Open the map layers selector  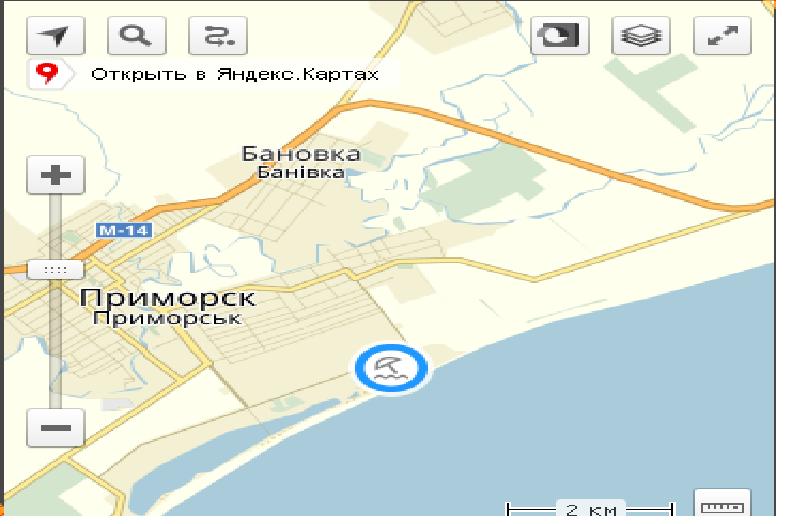[x=641, y=35]
